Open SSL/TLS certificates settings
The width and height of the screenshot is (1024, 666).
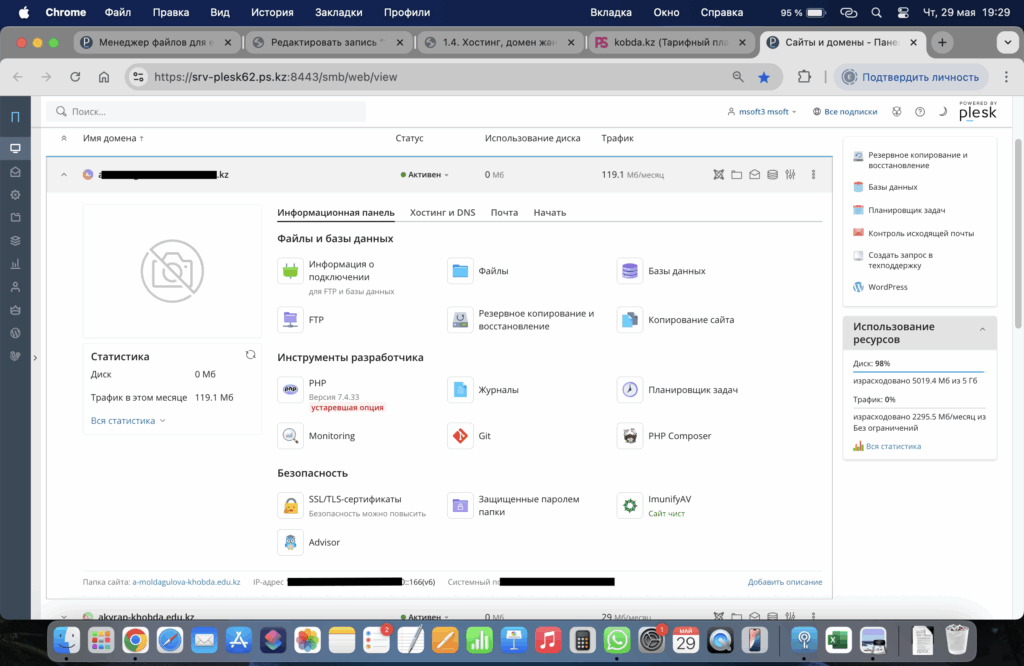[x=290, y=505]
